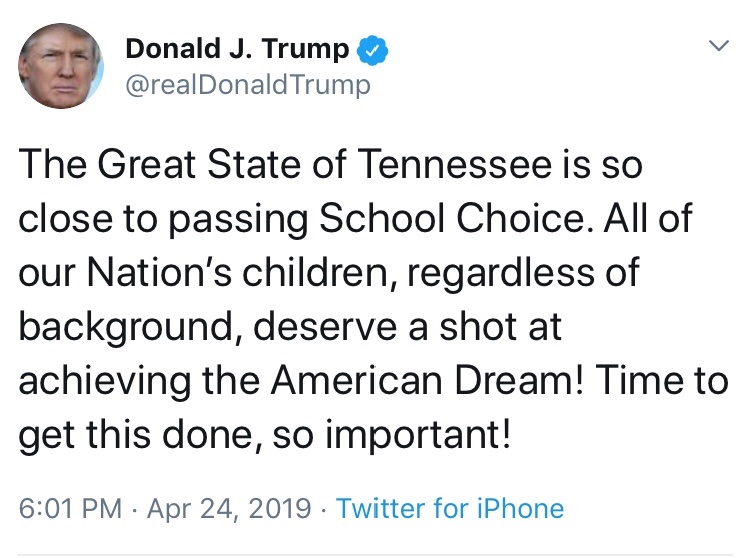Open the @realDonaldTrump handle

pos(248,85)
